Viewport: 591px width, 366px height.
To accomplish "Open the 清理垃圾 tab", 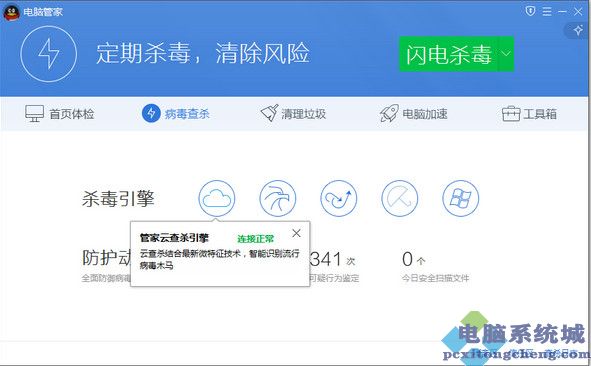I will point(293,113).
